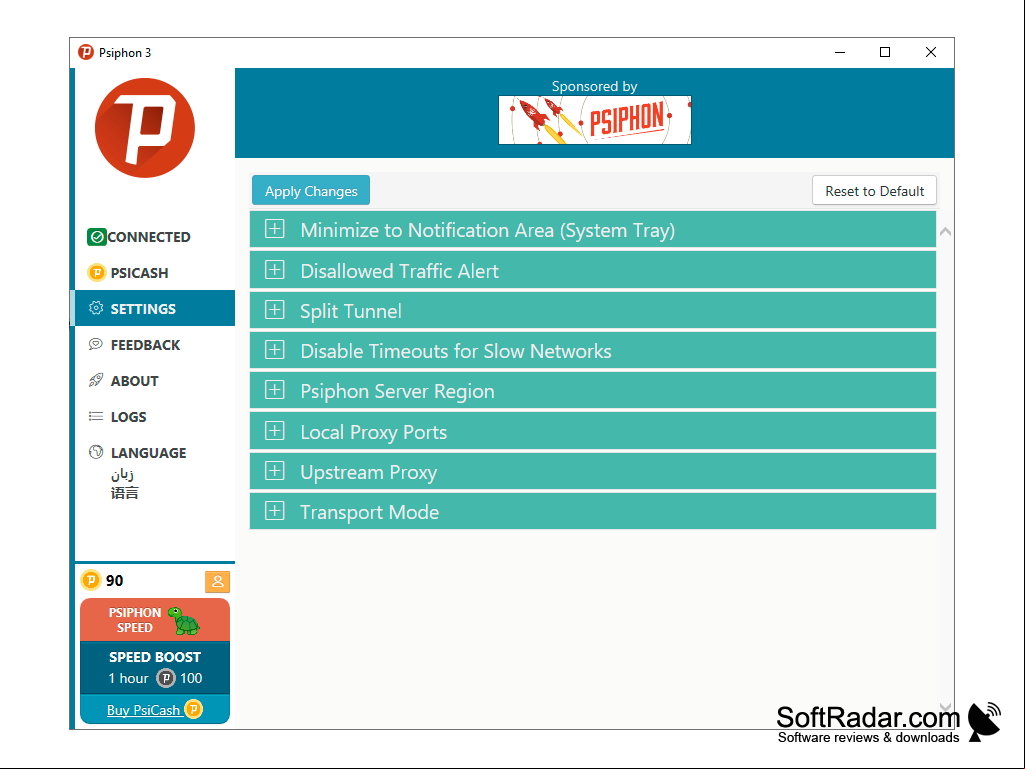Click the PsiCash balance value 90
This screenshot has height=769, width=1025.
[x=114, y=581]
